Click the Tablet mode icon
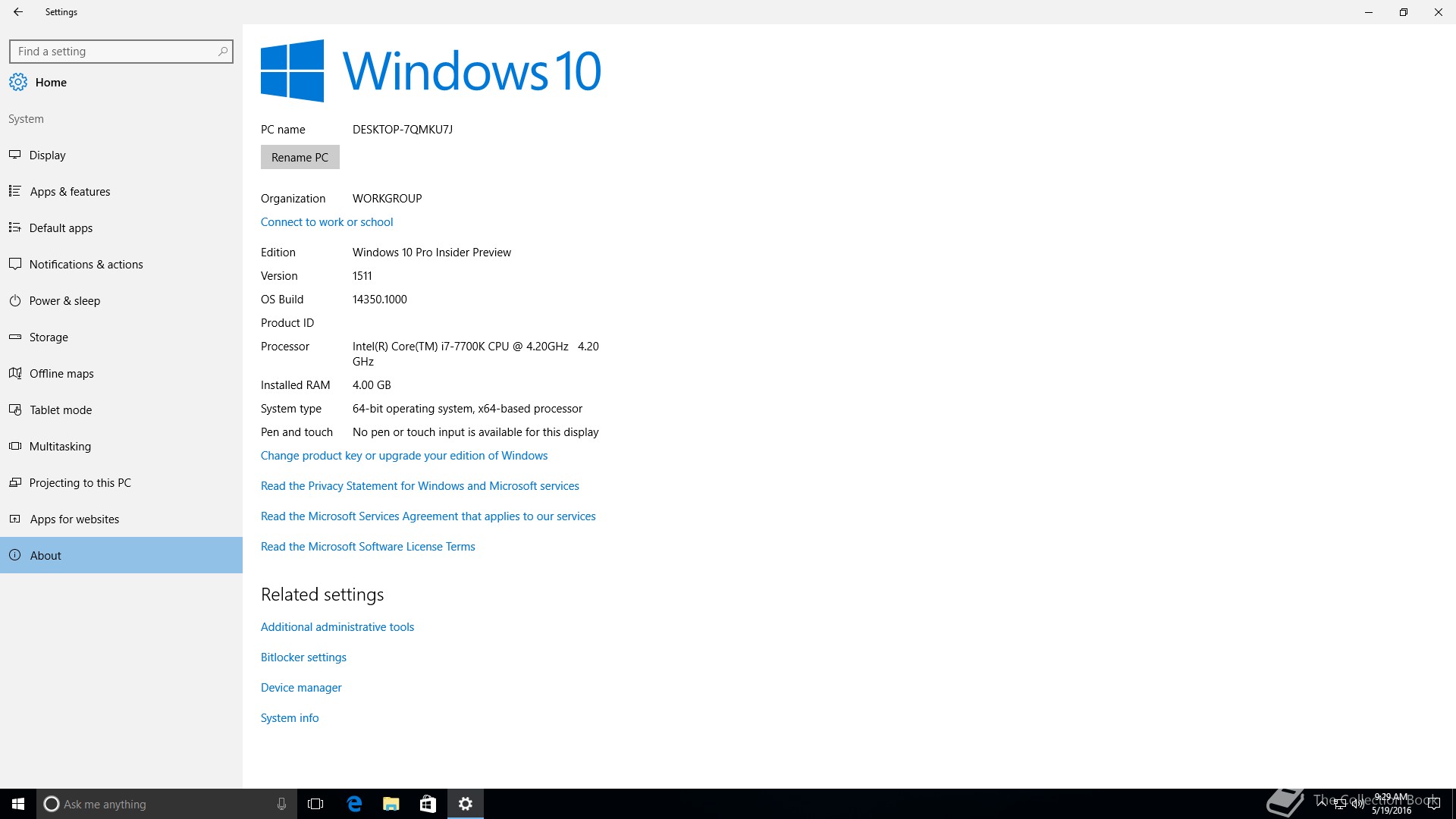This screenshot has width=1456, height=819. coord(14,409)
